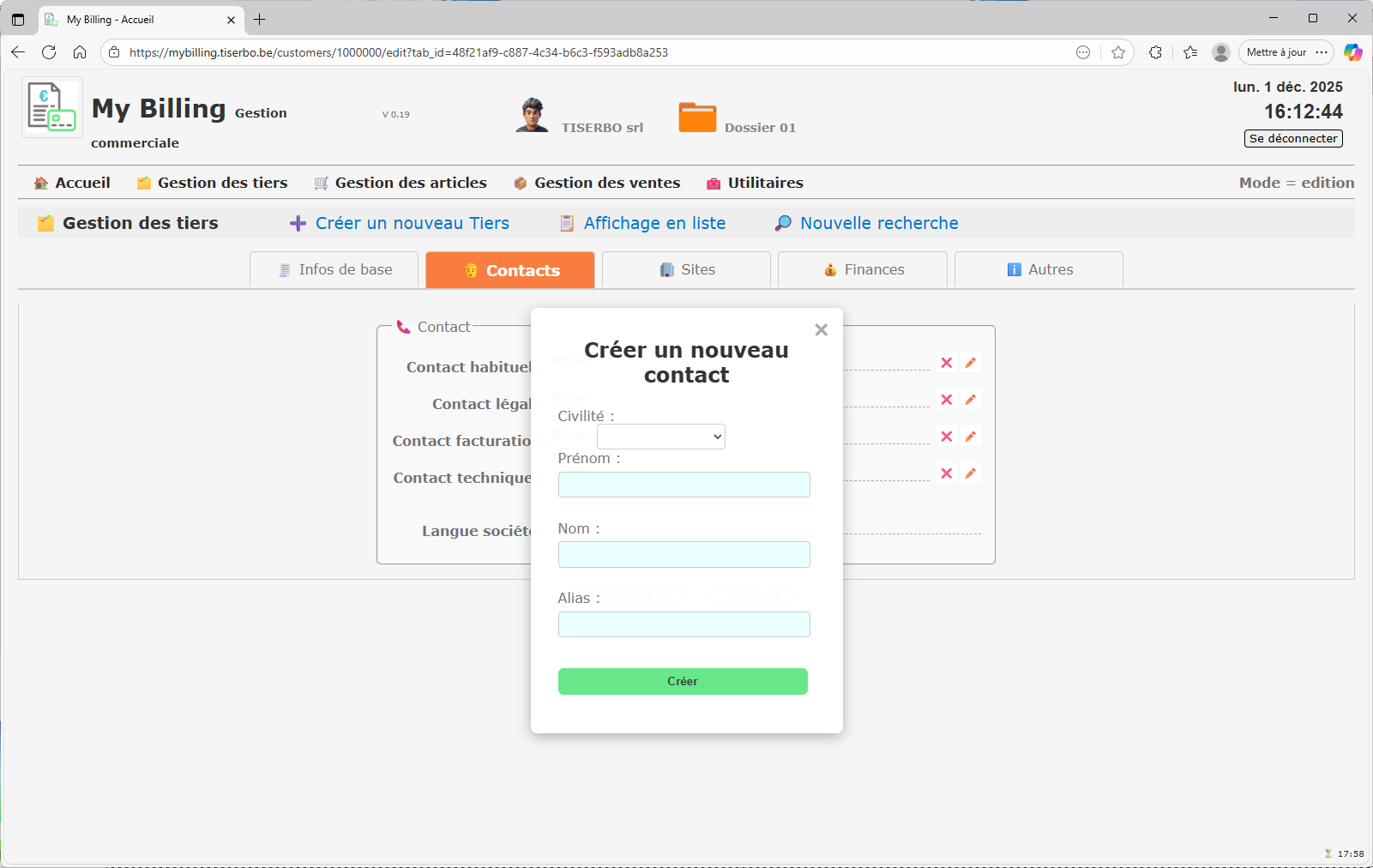Add page to favorites with the star icon
1373x868 pixels.
[x=1118, y=52]
